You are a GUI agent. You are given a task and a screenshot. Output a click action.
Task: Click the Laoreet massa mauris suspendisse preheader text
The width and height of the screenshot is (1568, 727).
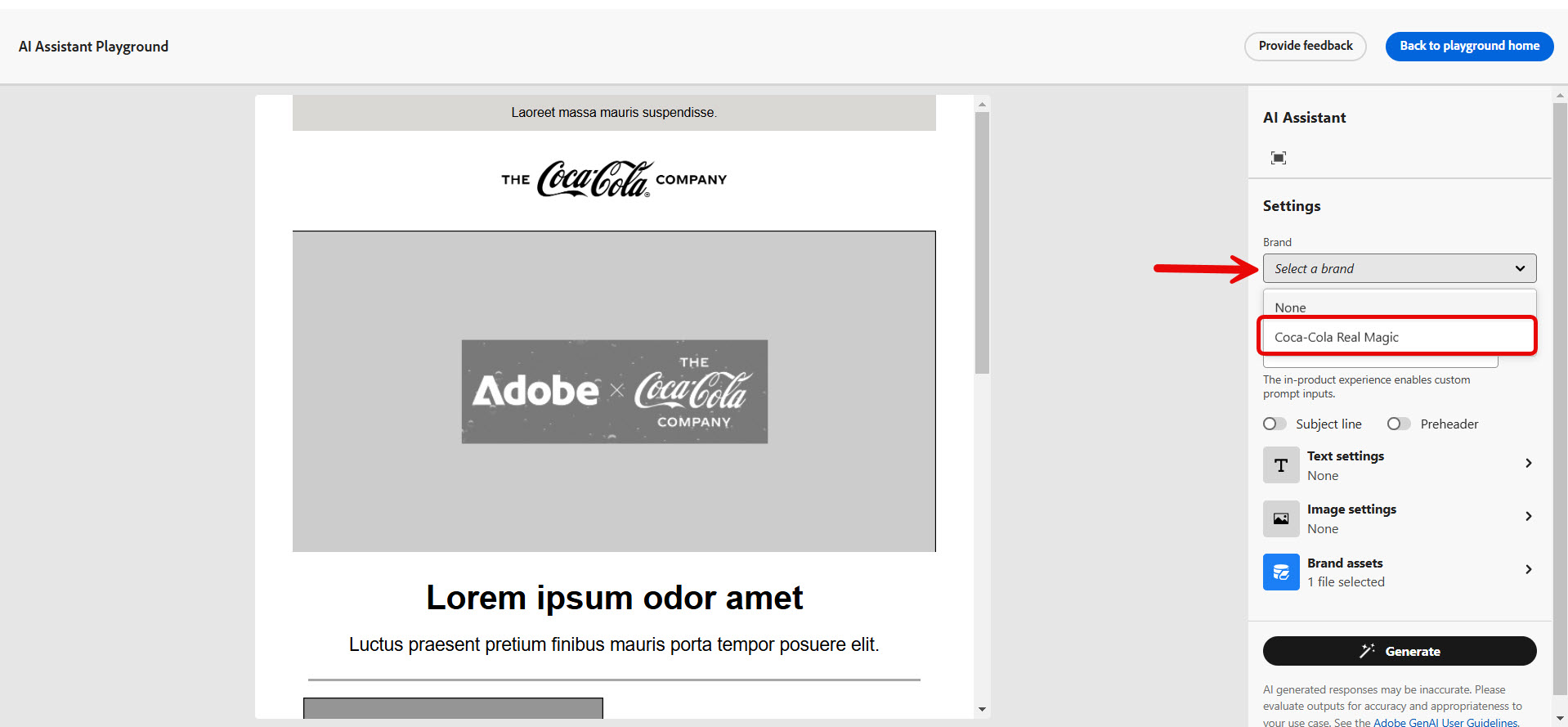614,113
